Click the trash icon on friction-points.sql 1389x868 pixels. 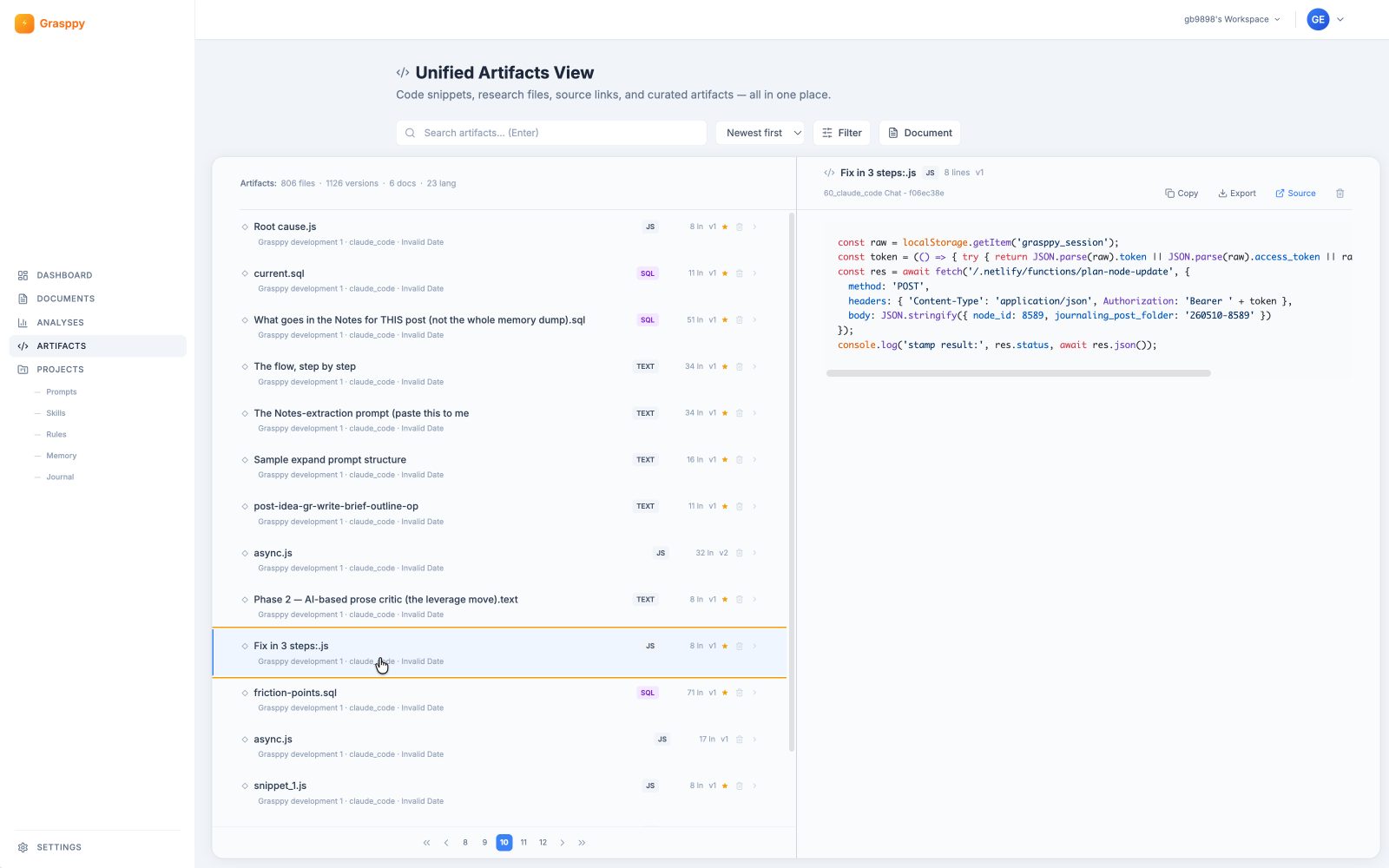(x=740, y=693)
